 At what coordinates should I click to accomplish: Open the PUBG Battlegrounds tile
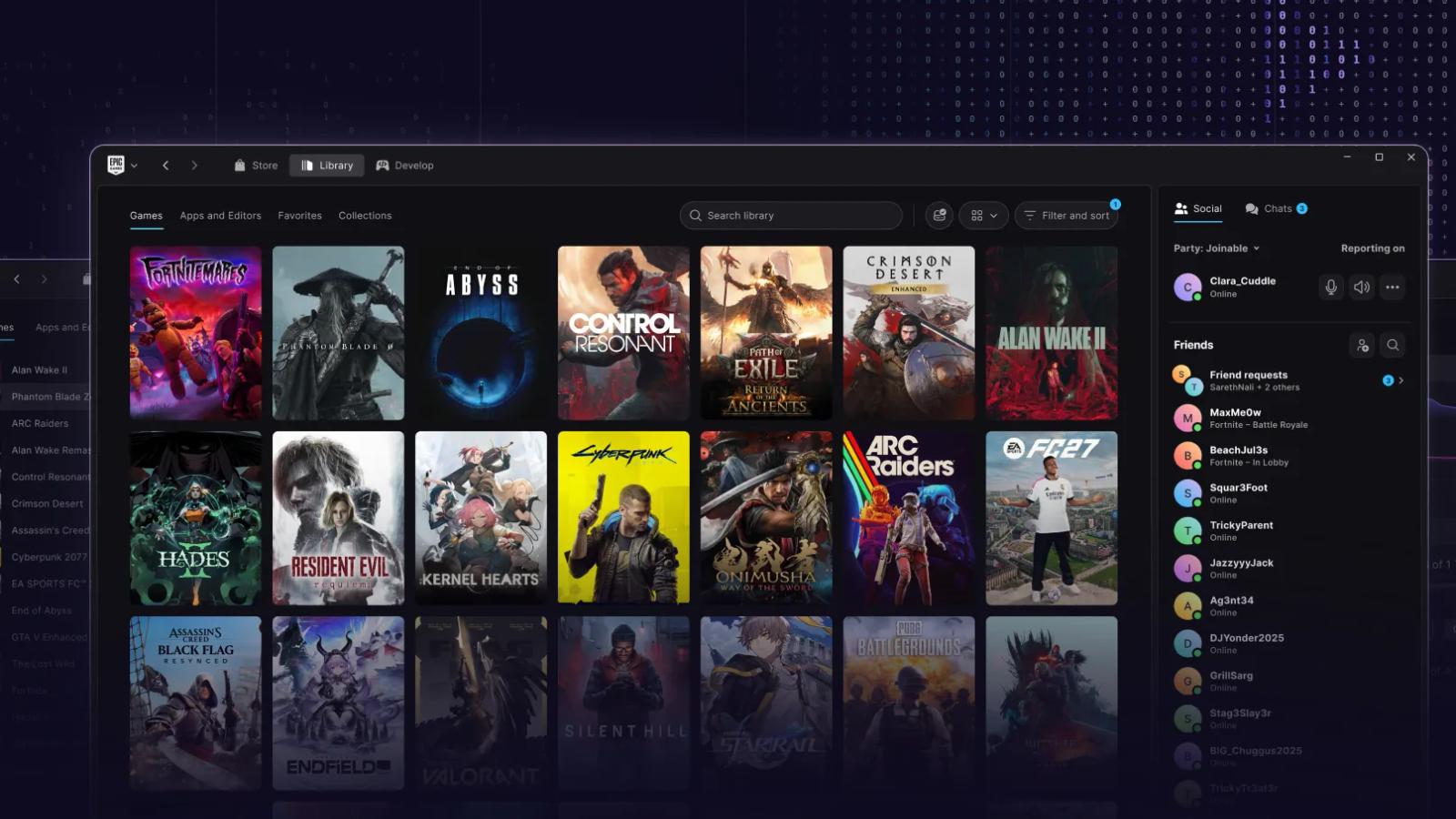click(909, 703)
